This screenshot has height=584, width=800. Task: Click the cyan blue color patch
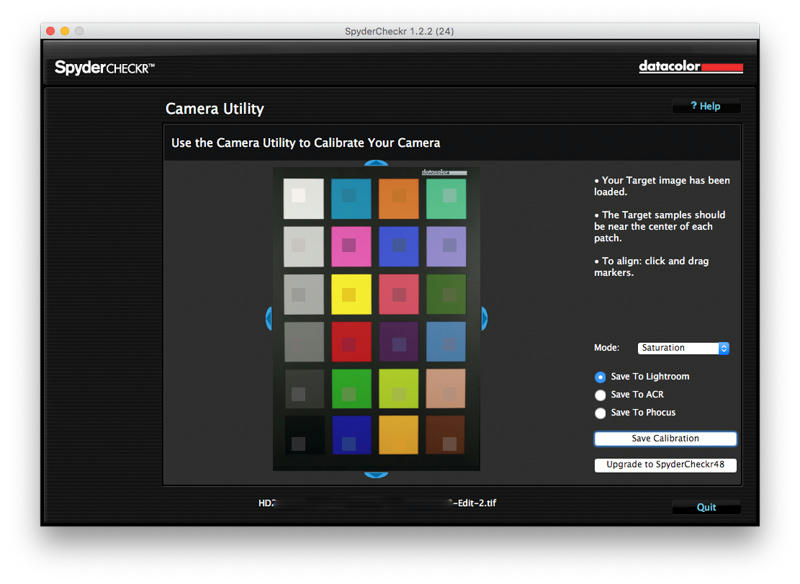[351, 198]
